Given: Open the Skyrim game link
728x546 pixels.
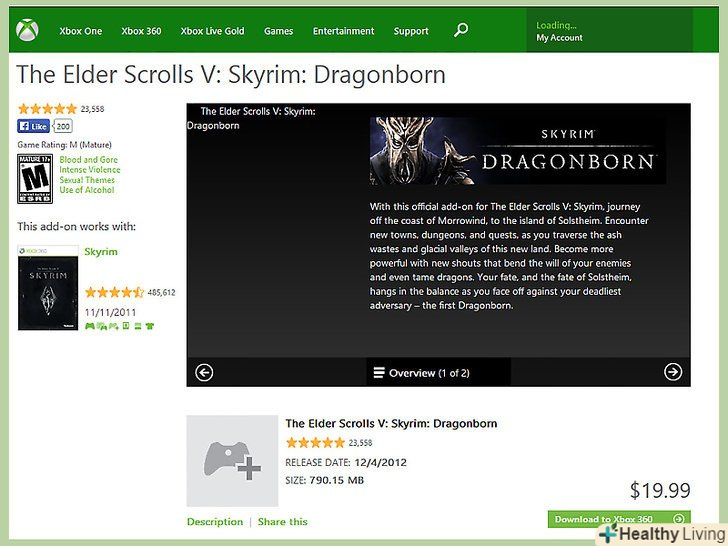Looking at the screenshot, I should click(101, 252).
